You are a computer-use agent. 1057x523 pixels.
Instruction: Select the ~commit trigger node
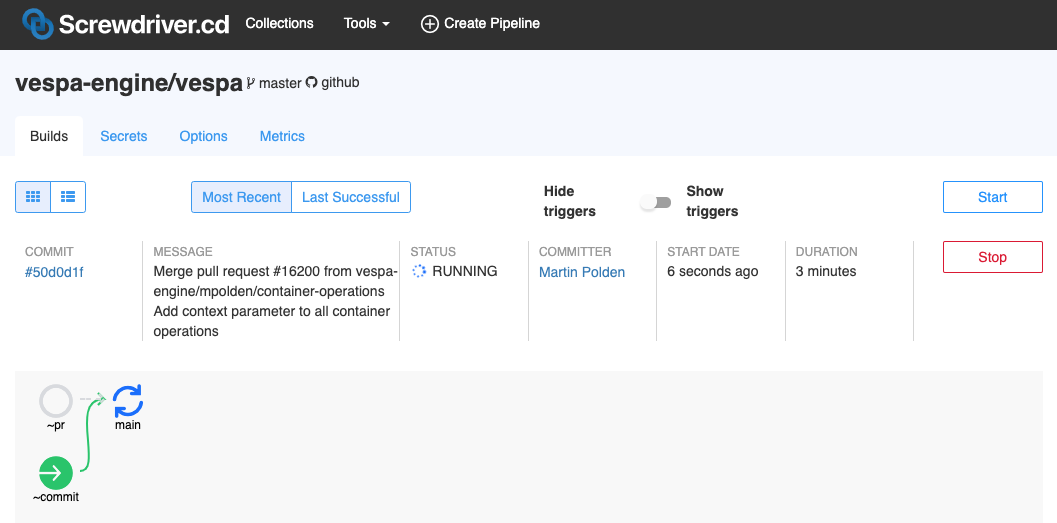tap(56, 472)
